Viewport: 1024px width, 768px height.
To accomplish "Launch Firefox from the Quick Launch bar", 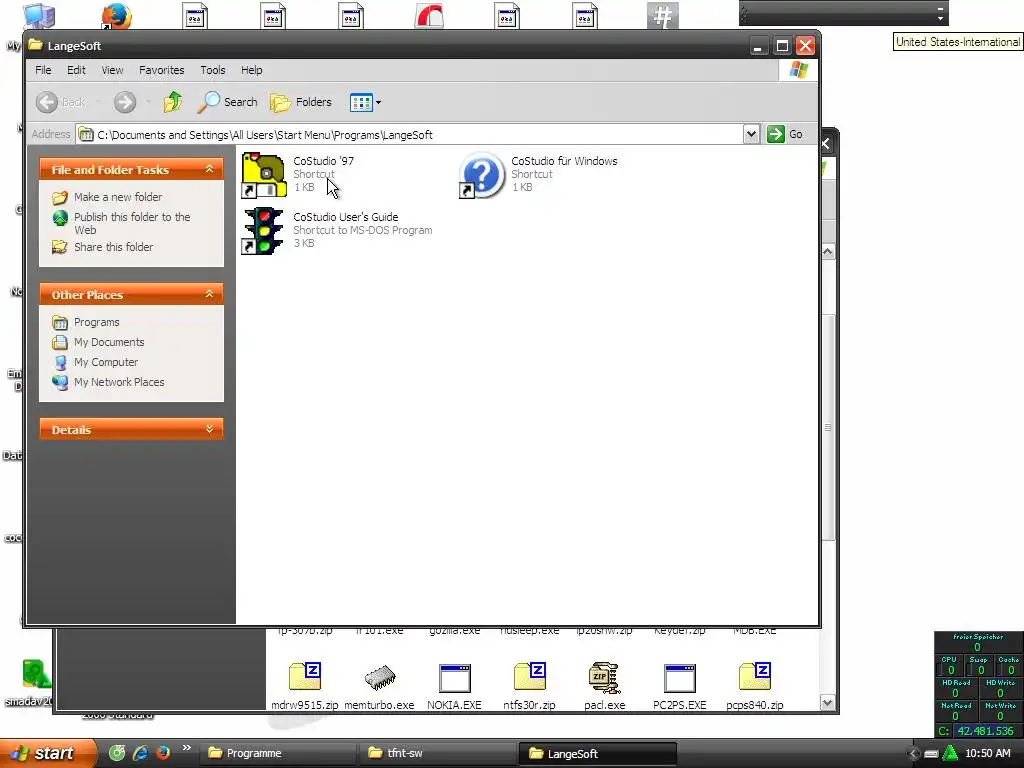I will coord(163,752).
